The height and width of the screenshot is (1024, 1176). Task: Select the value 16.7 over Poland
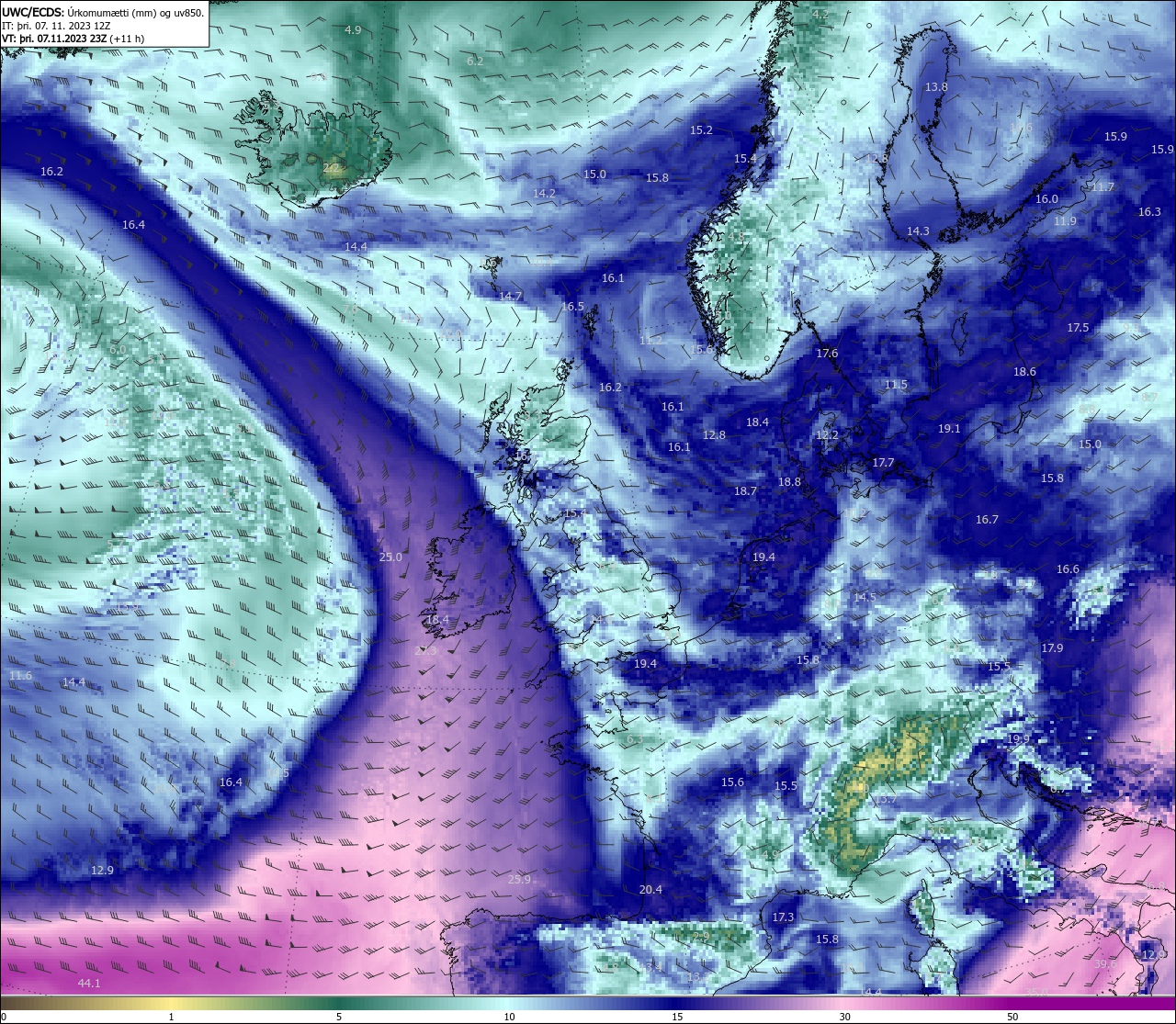click(987, 520)
